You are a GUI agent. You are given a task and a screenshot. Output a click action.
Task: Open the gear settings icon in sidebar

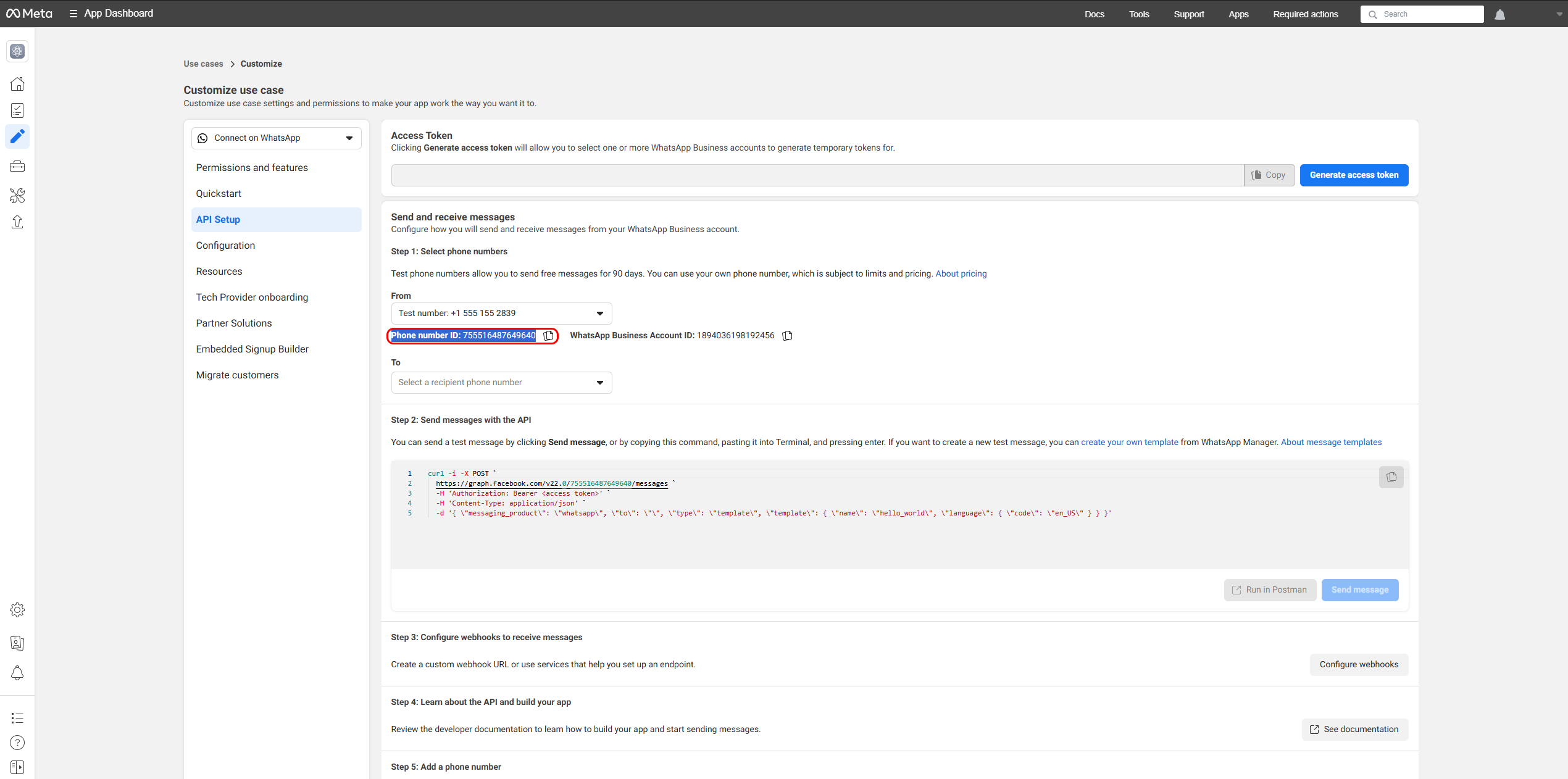[17, 610]
